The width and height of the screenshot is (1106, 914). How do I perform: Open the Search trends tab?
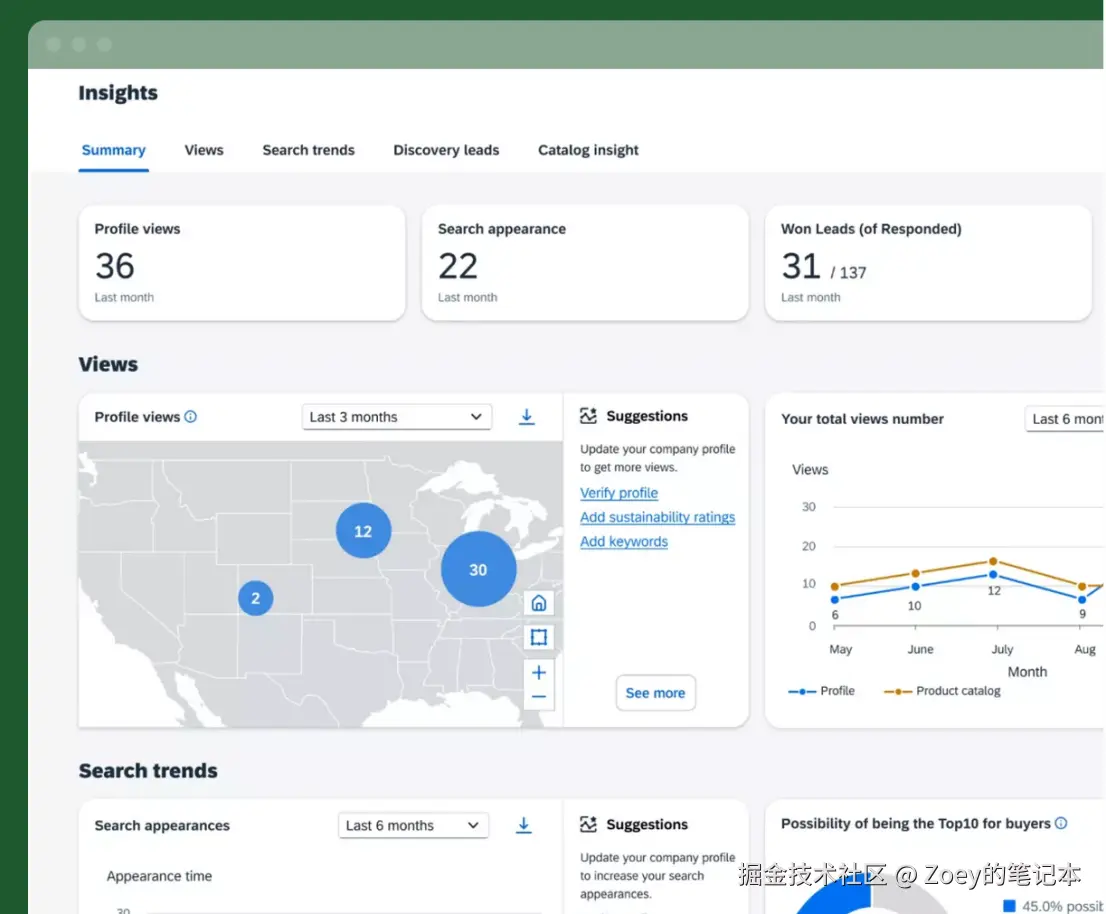coord(308,150)
